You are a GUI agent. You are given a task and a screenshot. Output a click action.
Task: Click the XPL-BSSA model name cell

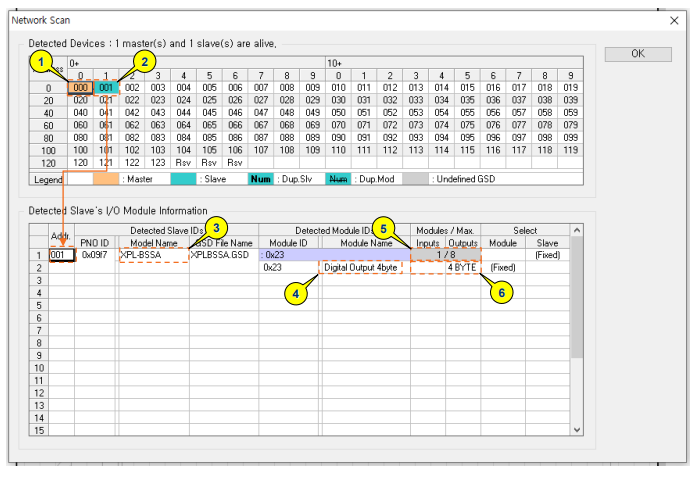(153, 255)
